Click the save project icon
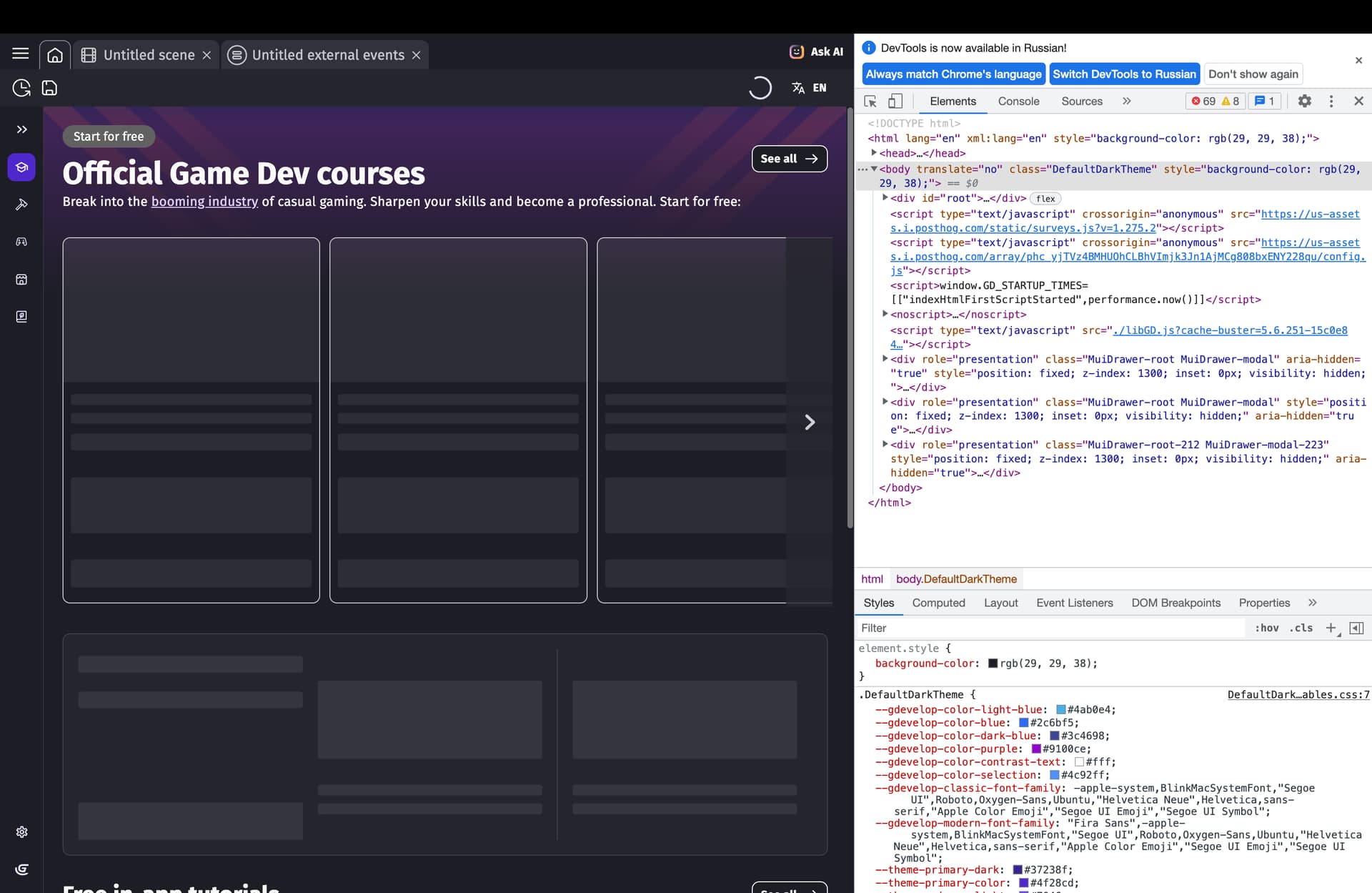The image size is (1372, 893). click(x=49, y=87)
